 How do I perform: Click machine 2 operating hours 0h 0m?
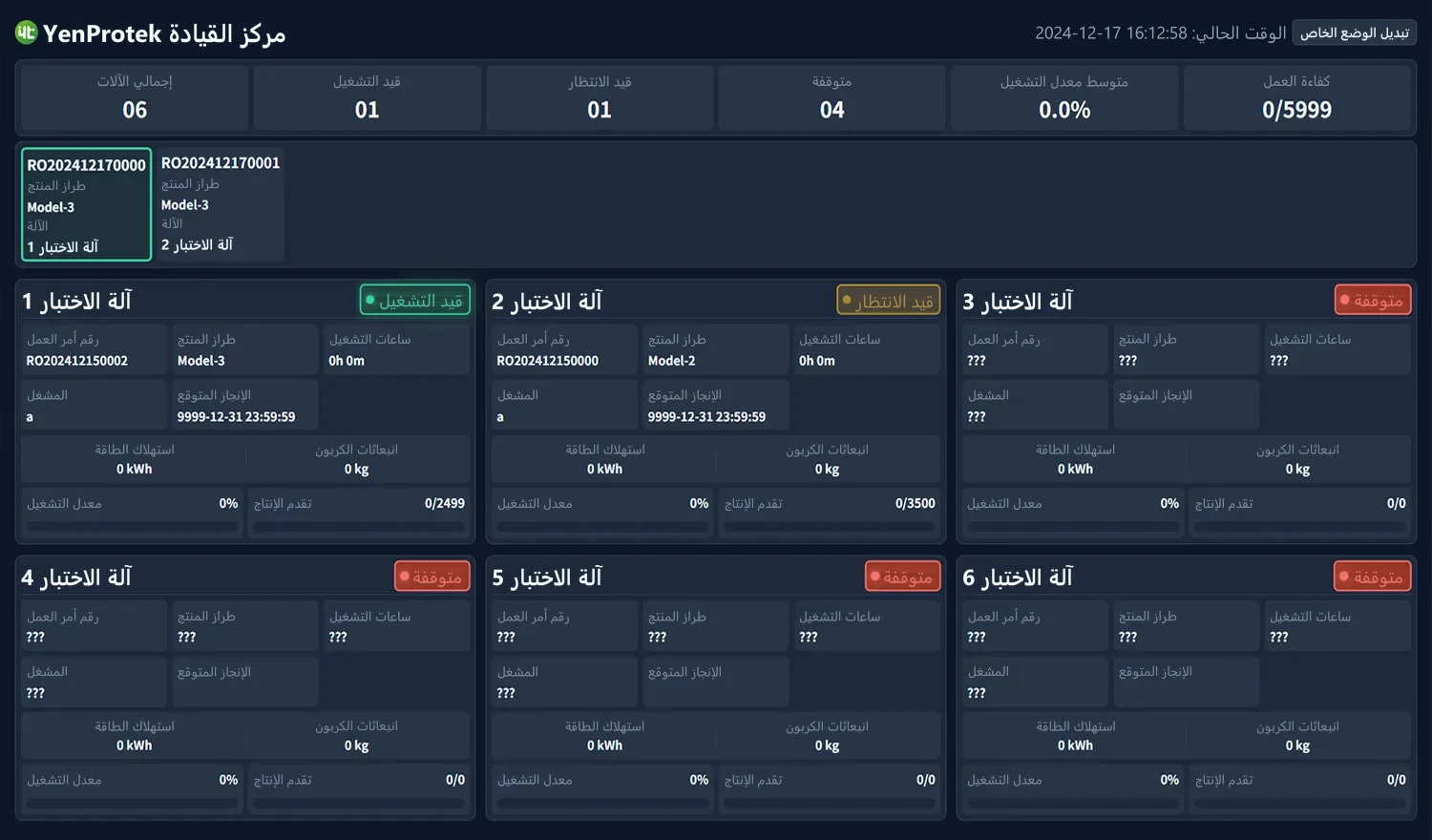click(817, 361)
